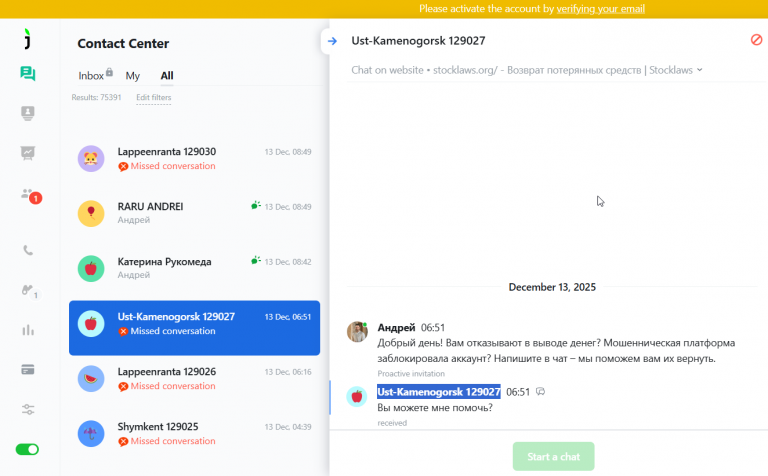The width and height of the screenshot is (768, 476).
Task: Click the missed icon on Shymkent 129025 row
Action: click(123, 442)
